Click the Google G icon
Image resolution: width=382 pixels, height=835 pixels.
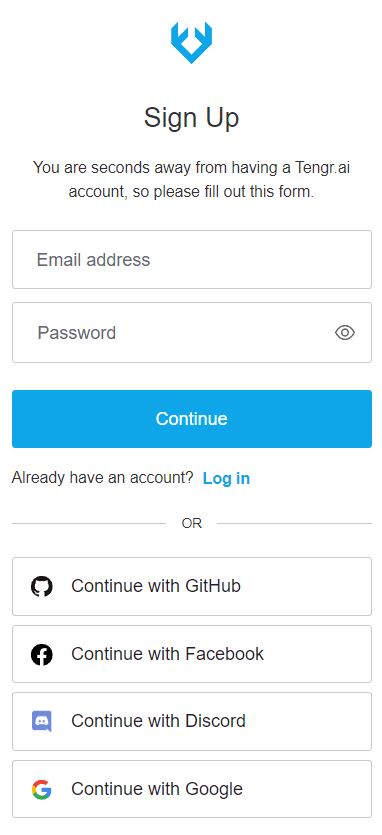pyautogui.click(x=42, y=789)
